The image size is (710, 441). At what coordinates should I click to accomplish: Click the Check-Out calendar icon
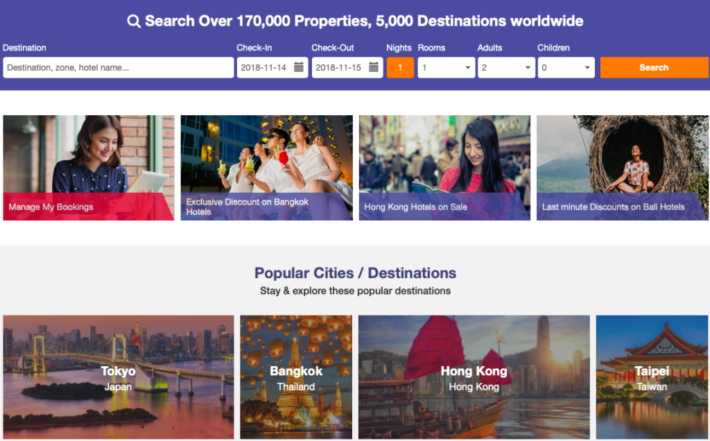[x=374, y=67]
